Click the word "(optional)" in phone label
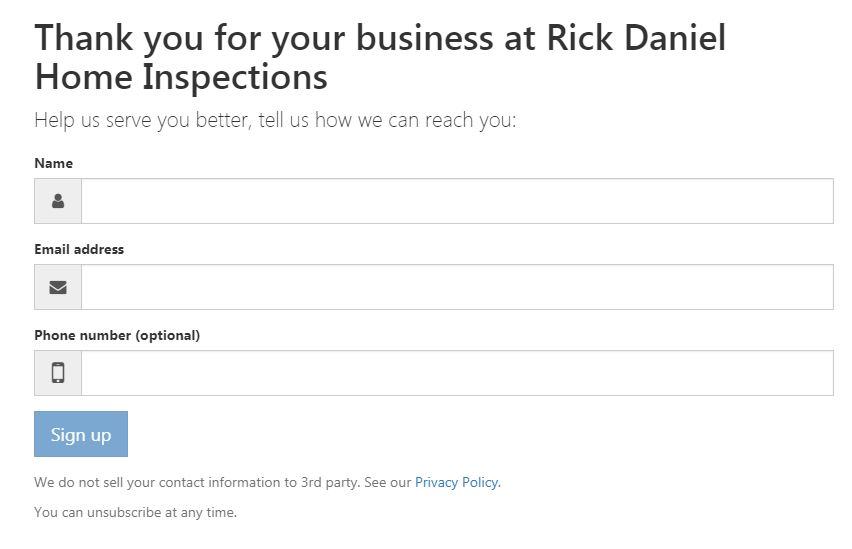This screenshot has width=852, height=549. (167, 335)
